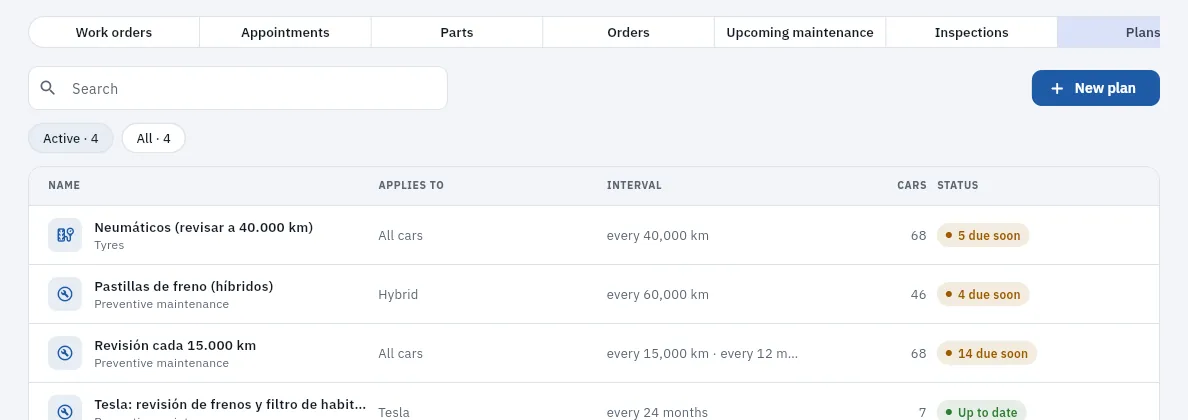This screenshot has width=1188, height=420.
Task: Click the 46 cars count
Action: tap(918, 295)
